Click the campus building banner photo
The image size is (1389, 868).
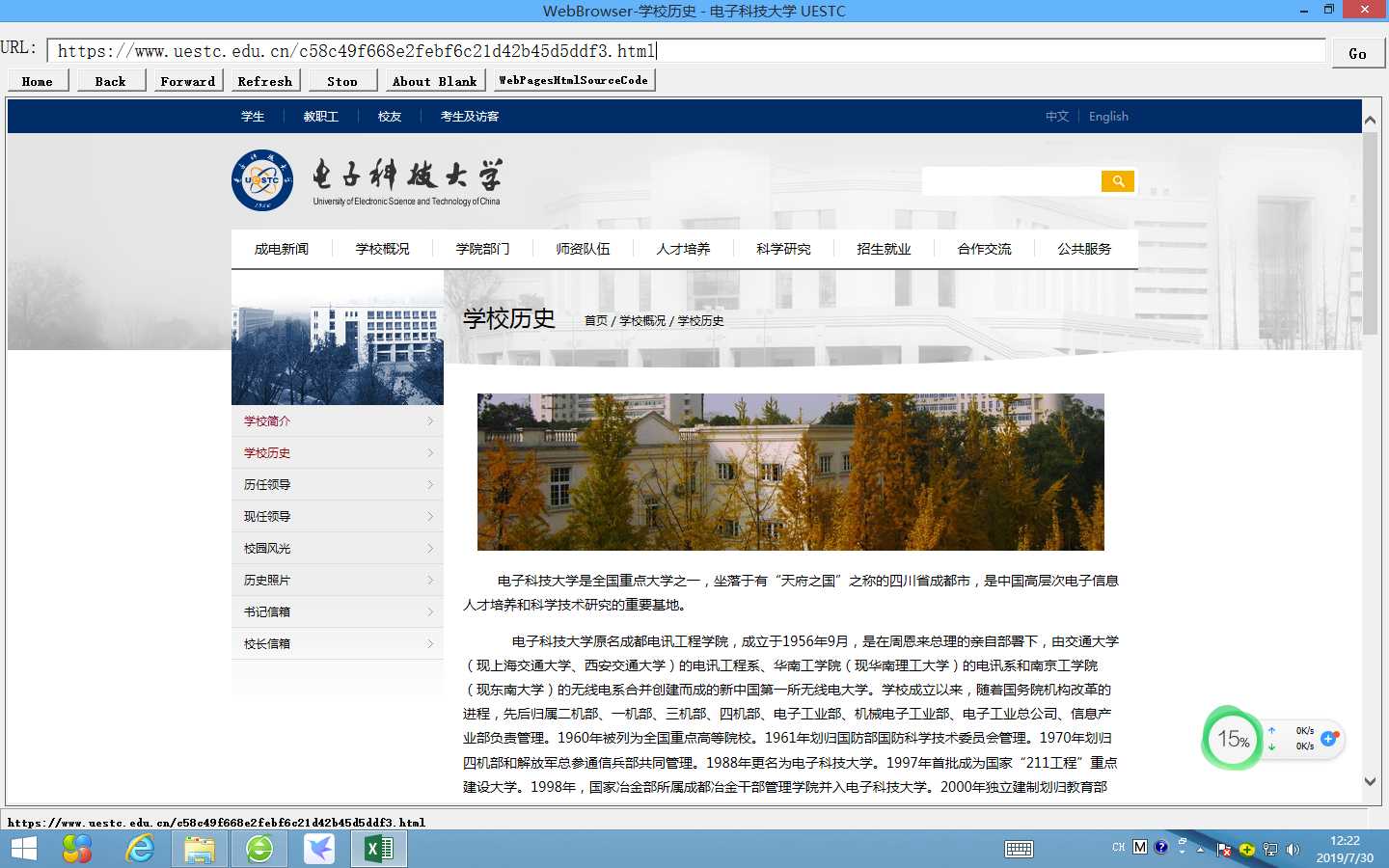coord(791,472)
